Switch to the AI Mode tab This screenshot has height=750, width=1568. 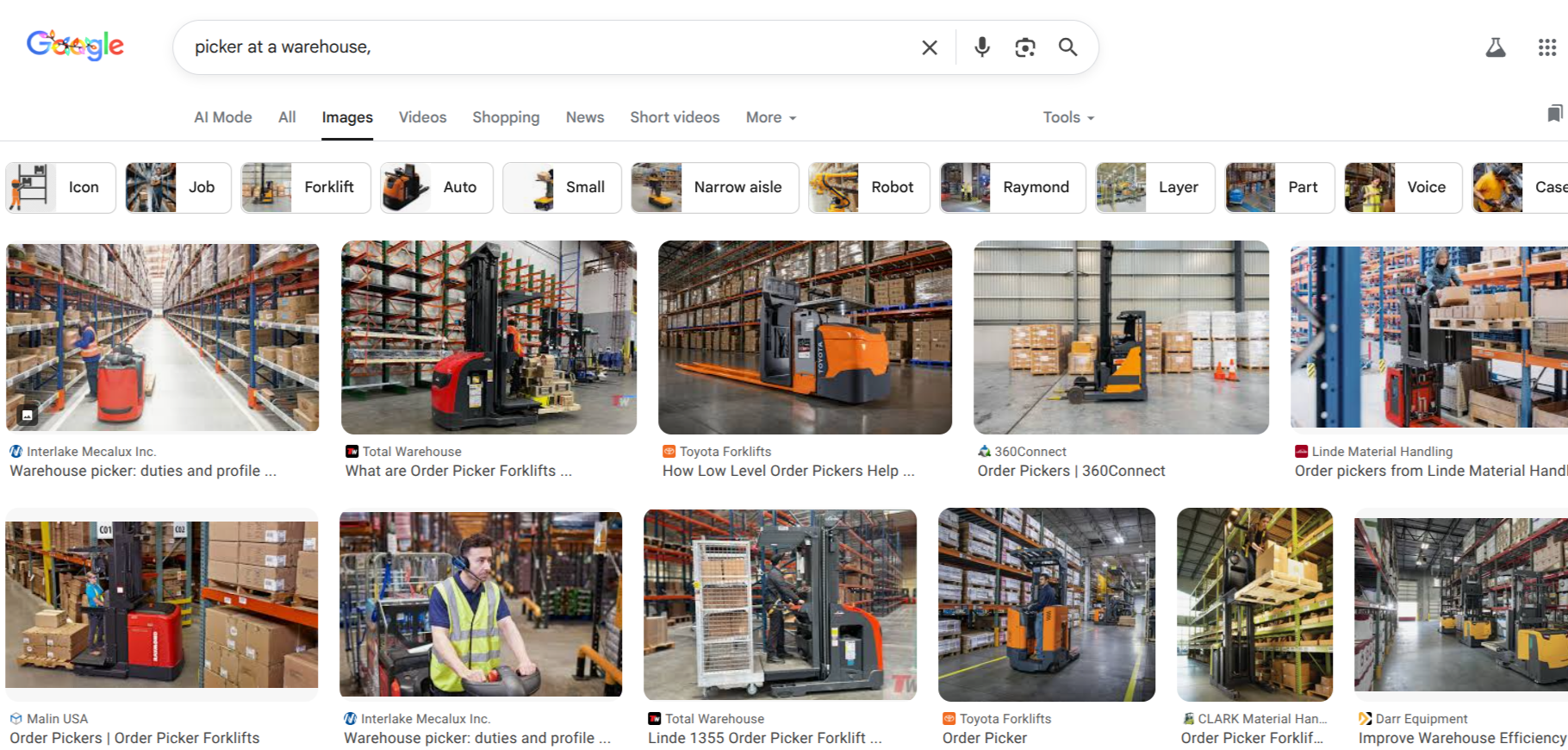tap(223, 117)
